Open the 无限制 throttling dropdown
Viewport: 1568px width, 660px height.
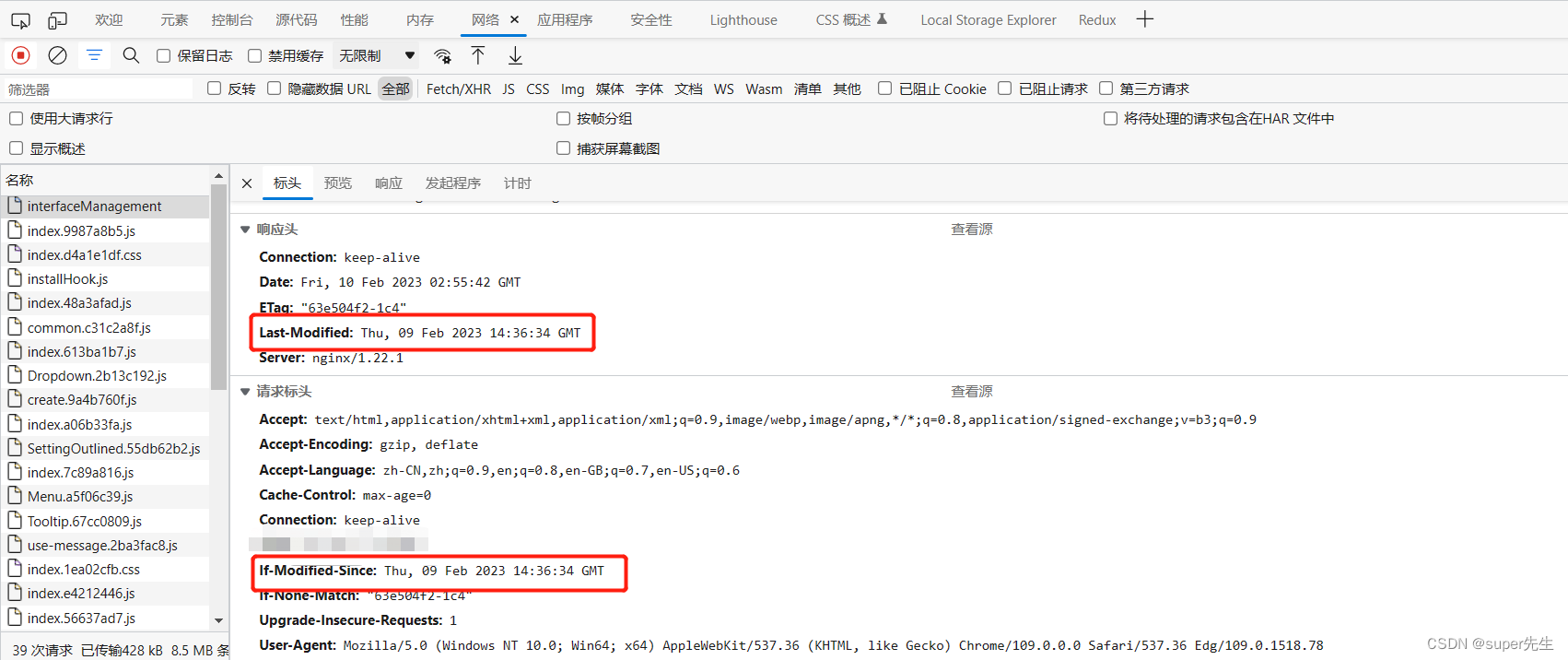click(x=377, y=55)
